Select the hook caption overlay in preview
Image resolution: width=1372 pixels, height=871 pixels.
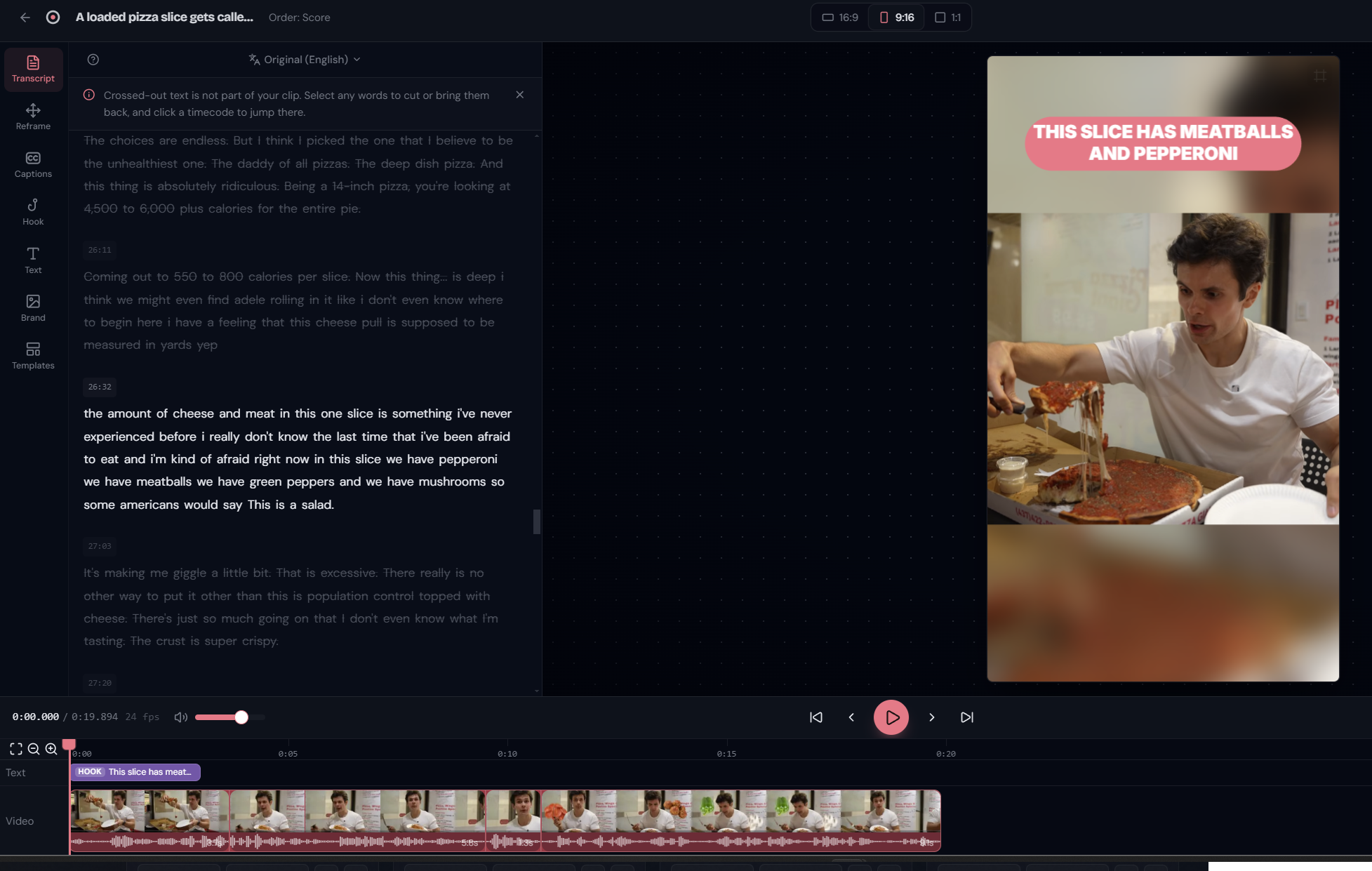point(1163,143)
